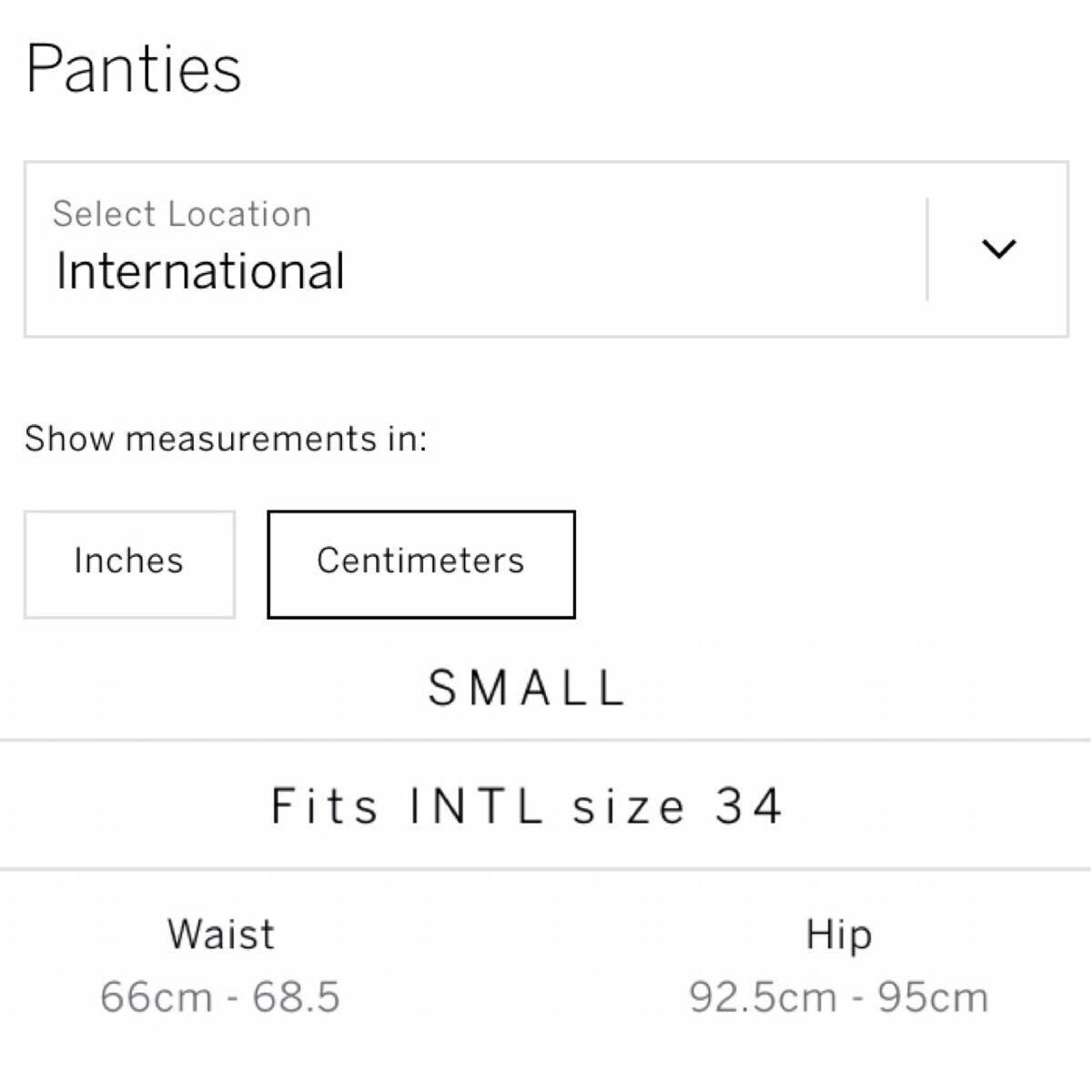
Task: Select the Centimeters unit option
Action: point(420,563)
